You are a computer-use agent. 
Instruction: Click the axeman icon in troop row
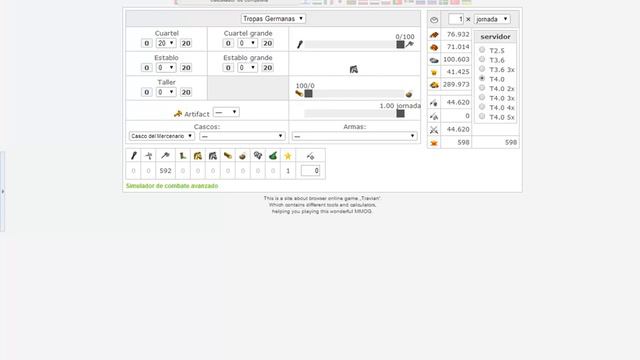[165, 156]
